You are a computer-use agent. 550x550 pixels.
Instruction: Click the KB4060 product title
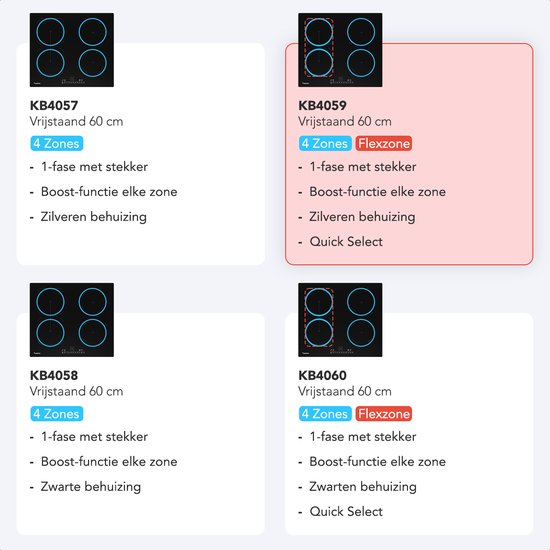pos(322,375)
